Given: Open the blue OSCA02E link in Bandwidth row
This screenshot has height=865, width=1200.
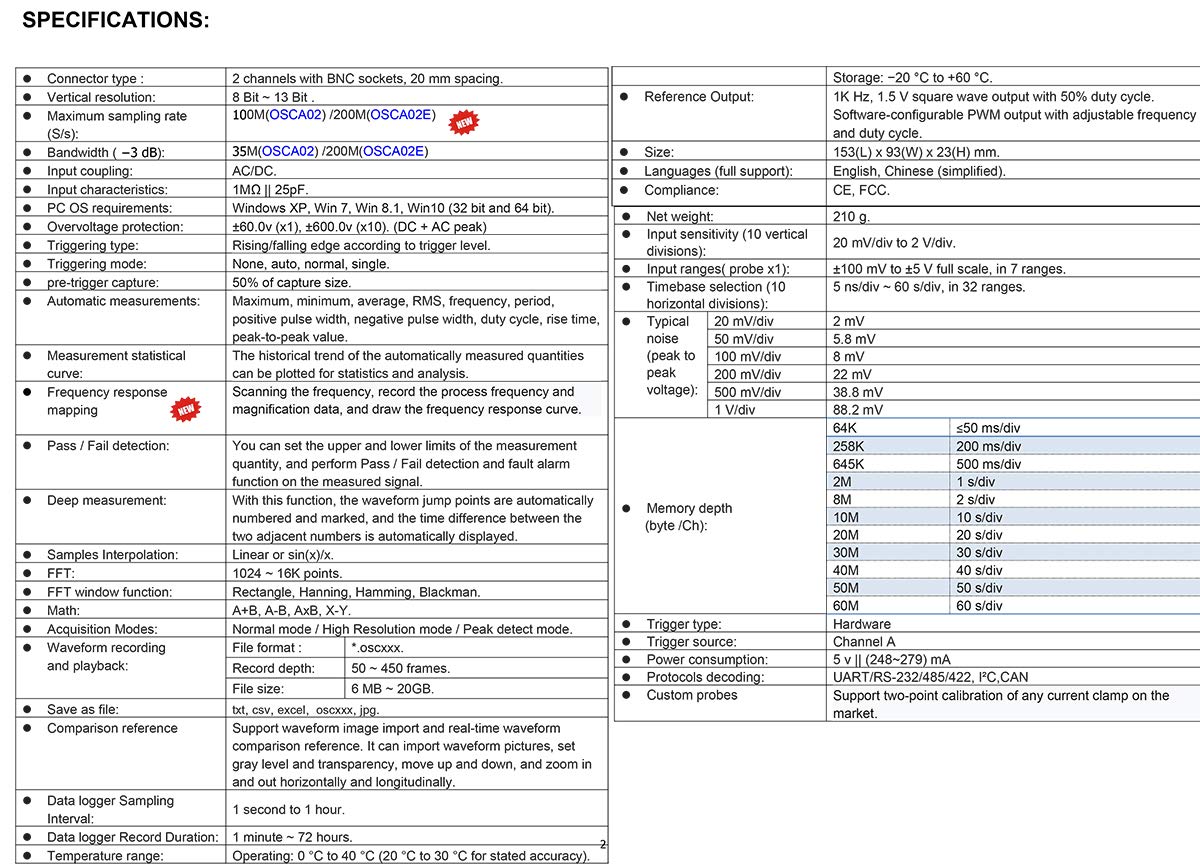Looking at the screenshot, I should [x=394, y=152].
